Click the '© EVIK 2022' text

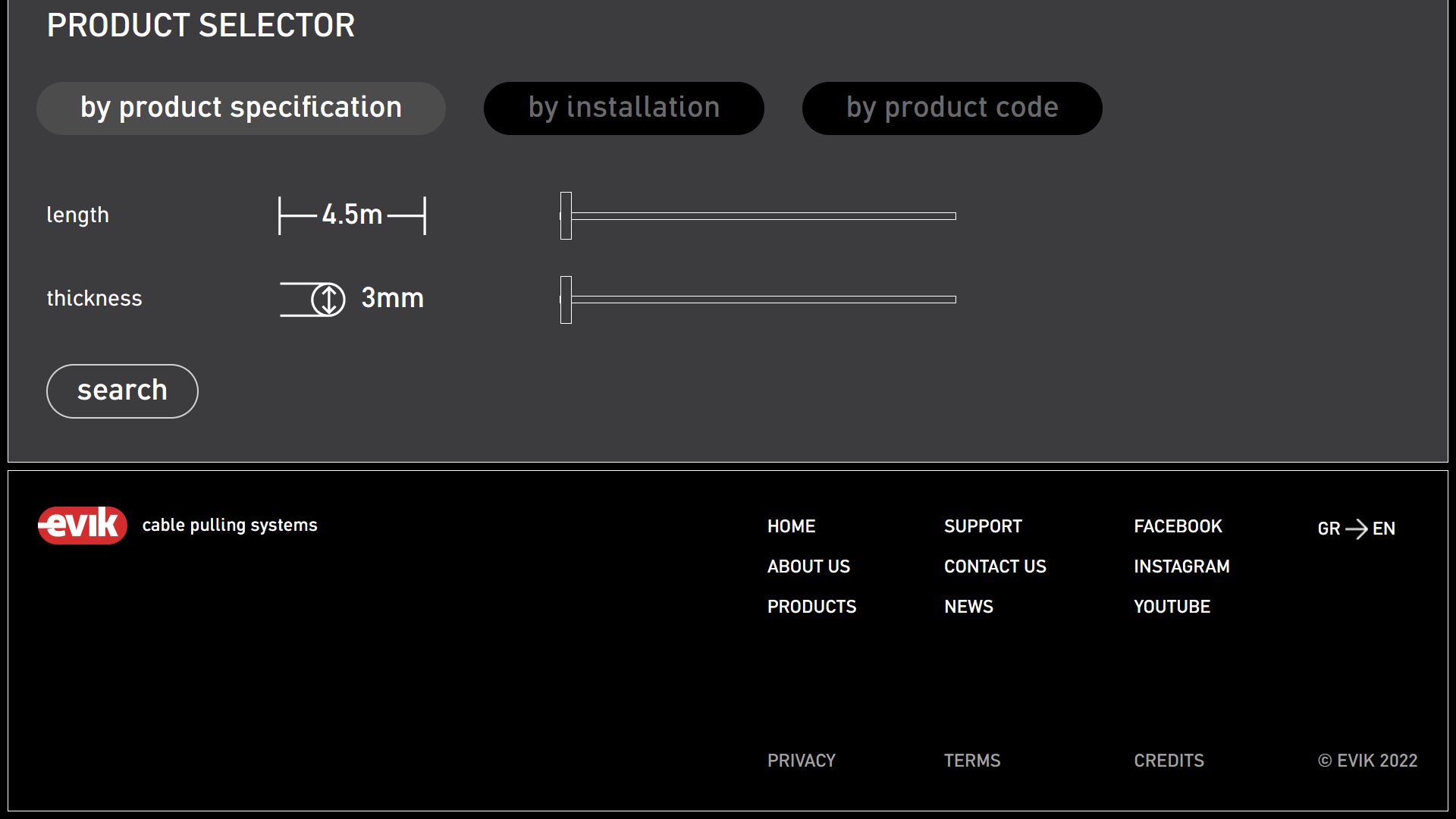(1367, 761)
